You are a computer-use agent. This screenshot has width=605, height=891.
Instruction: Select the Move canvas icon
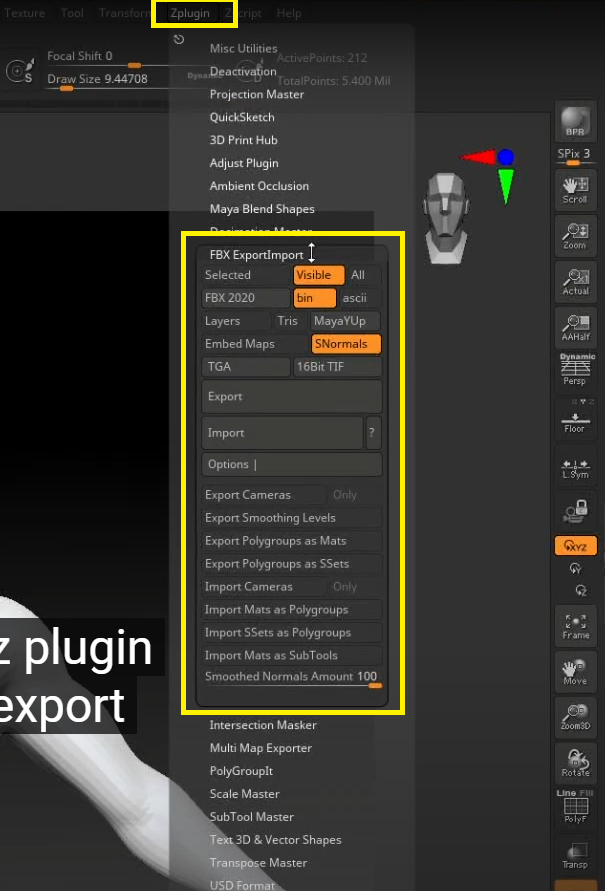[575, 672]
